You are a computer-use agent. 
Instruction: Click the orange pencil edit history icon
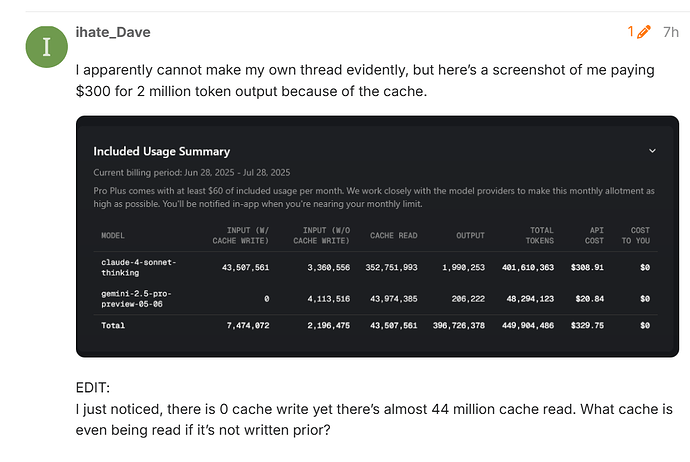click(643, 32)
